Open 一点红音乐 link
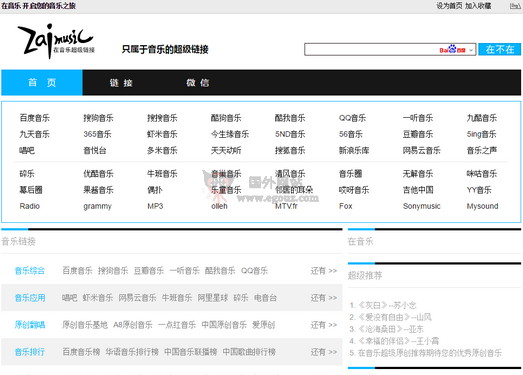523x375 pixels. (177, 325)
